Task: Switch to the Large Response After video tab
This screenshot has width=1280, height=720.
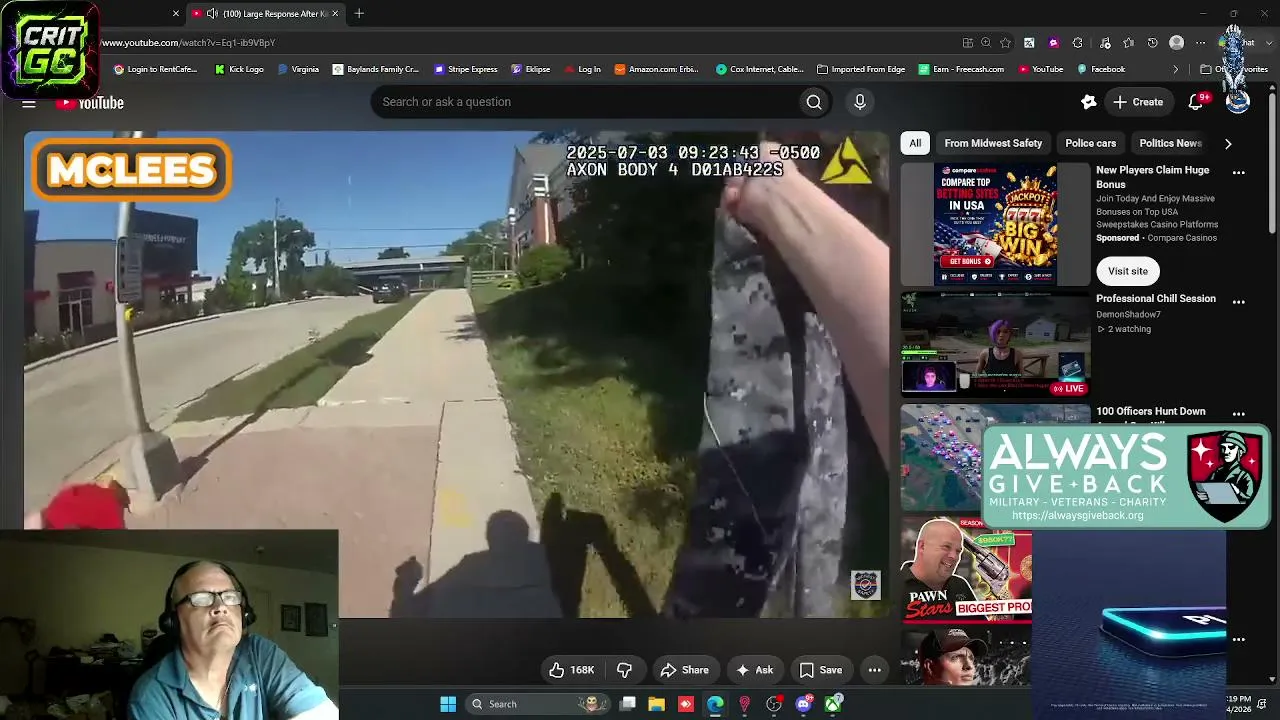Action: (x=268, y=14)
